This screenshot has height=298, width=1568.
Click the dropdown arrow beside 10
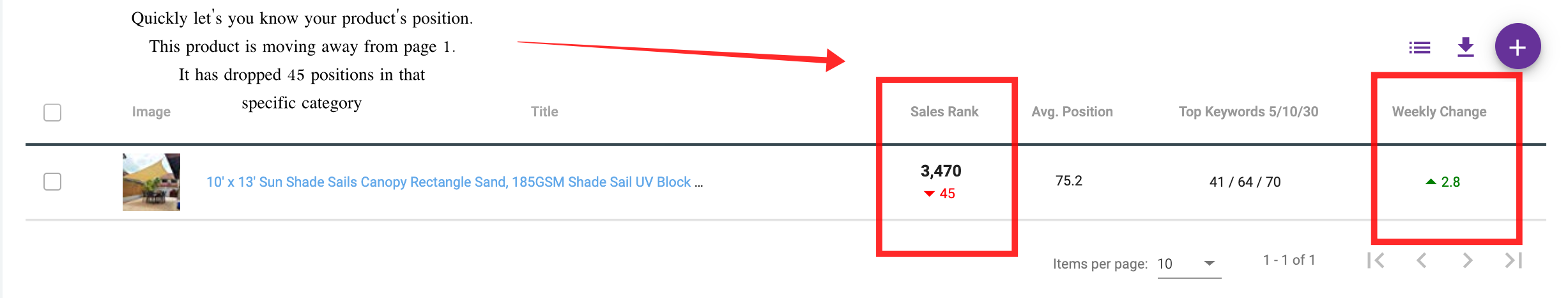coord(1209,263)
